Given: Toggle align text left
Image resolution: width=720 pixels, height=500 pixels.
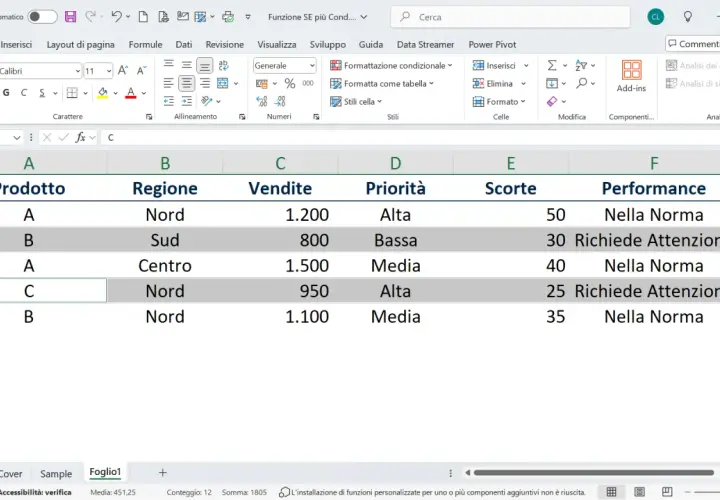Looking at the screenshot, I should 169,83.
